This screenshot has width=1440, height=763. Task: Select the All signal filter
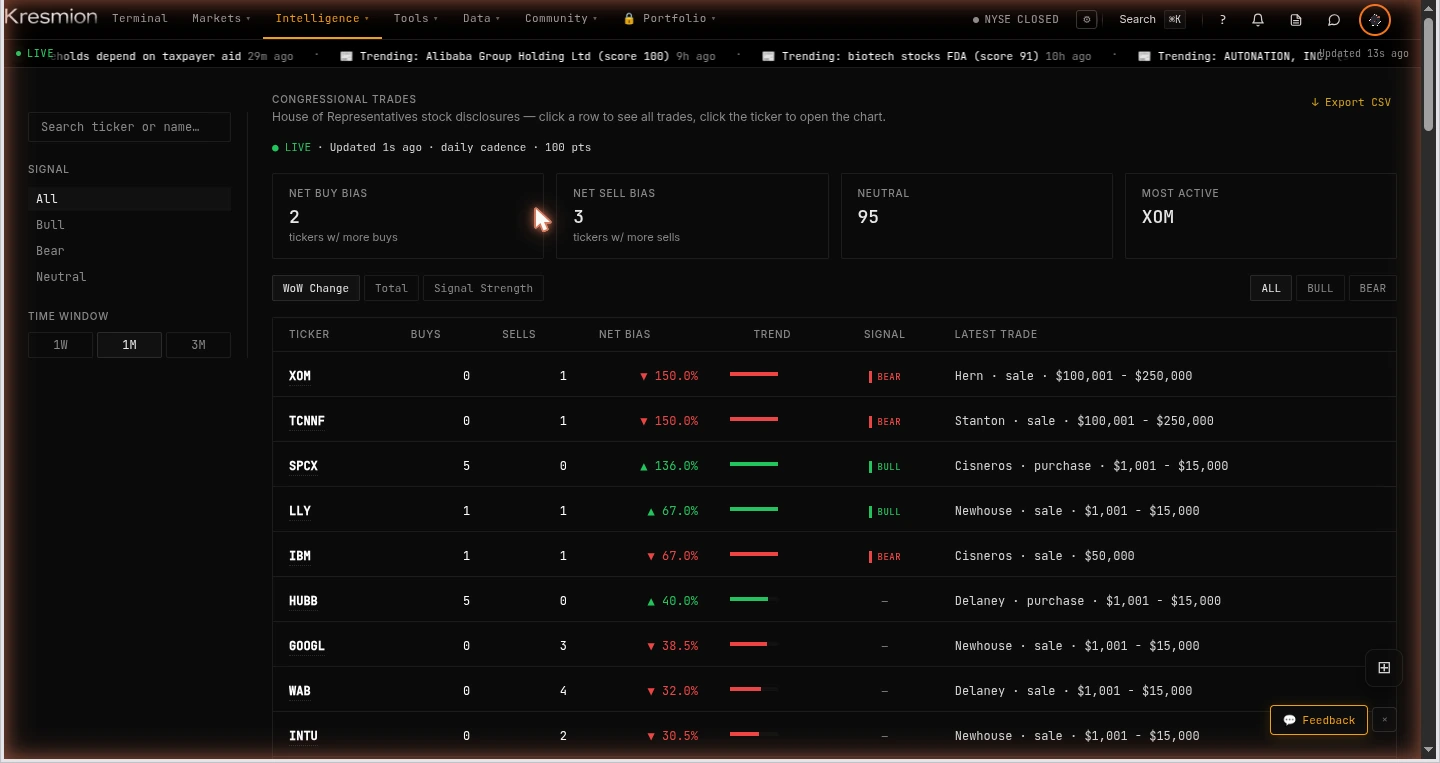coord(129,199)
